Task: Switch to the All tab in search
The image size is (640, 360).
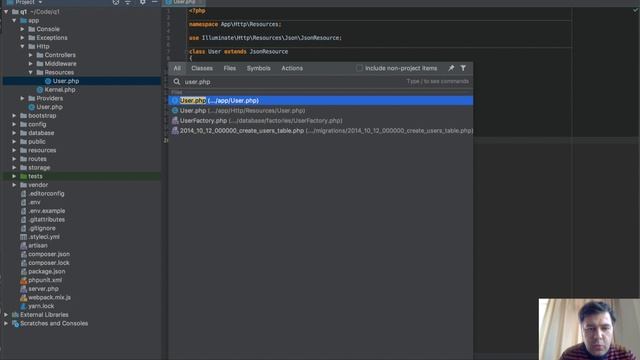Action: 177,68
